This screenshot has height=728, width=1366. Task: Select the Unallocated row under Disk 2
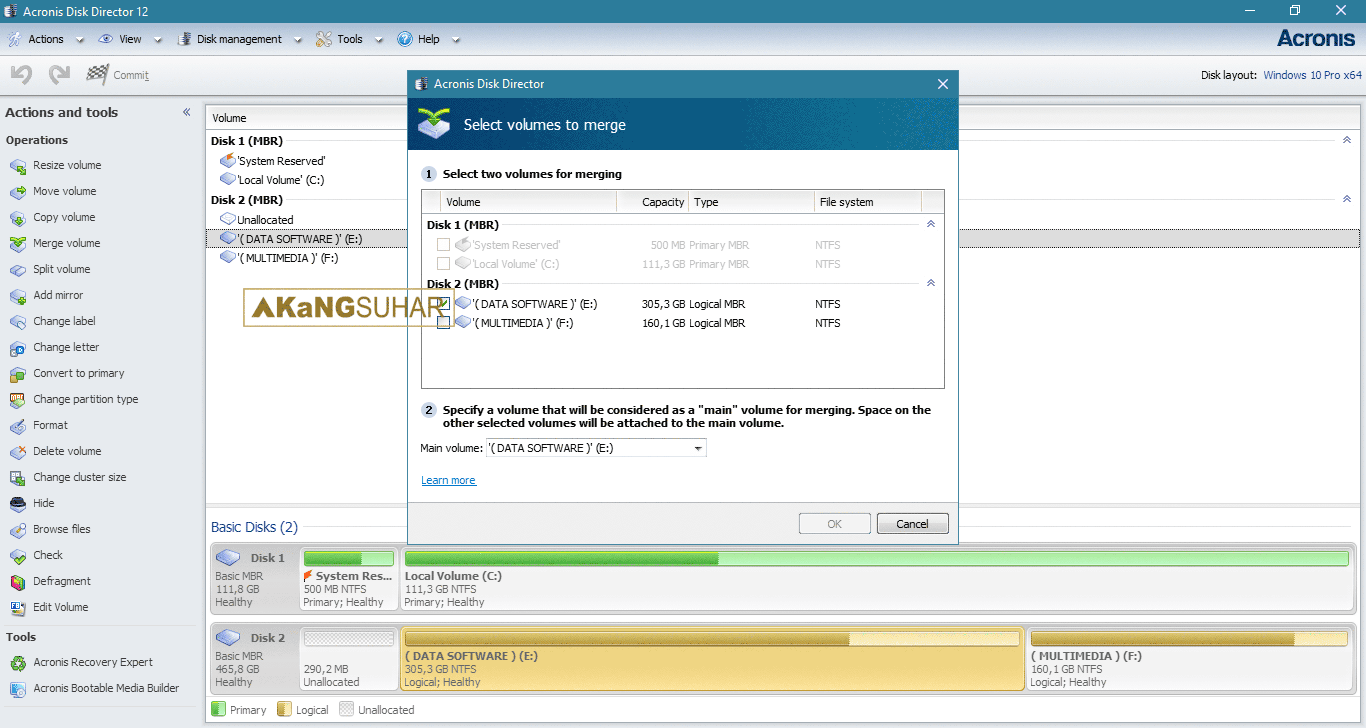[257, 219]
